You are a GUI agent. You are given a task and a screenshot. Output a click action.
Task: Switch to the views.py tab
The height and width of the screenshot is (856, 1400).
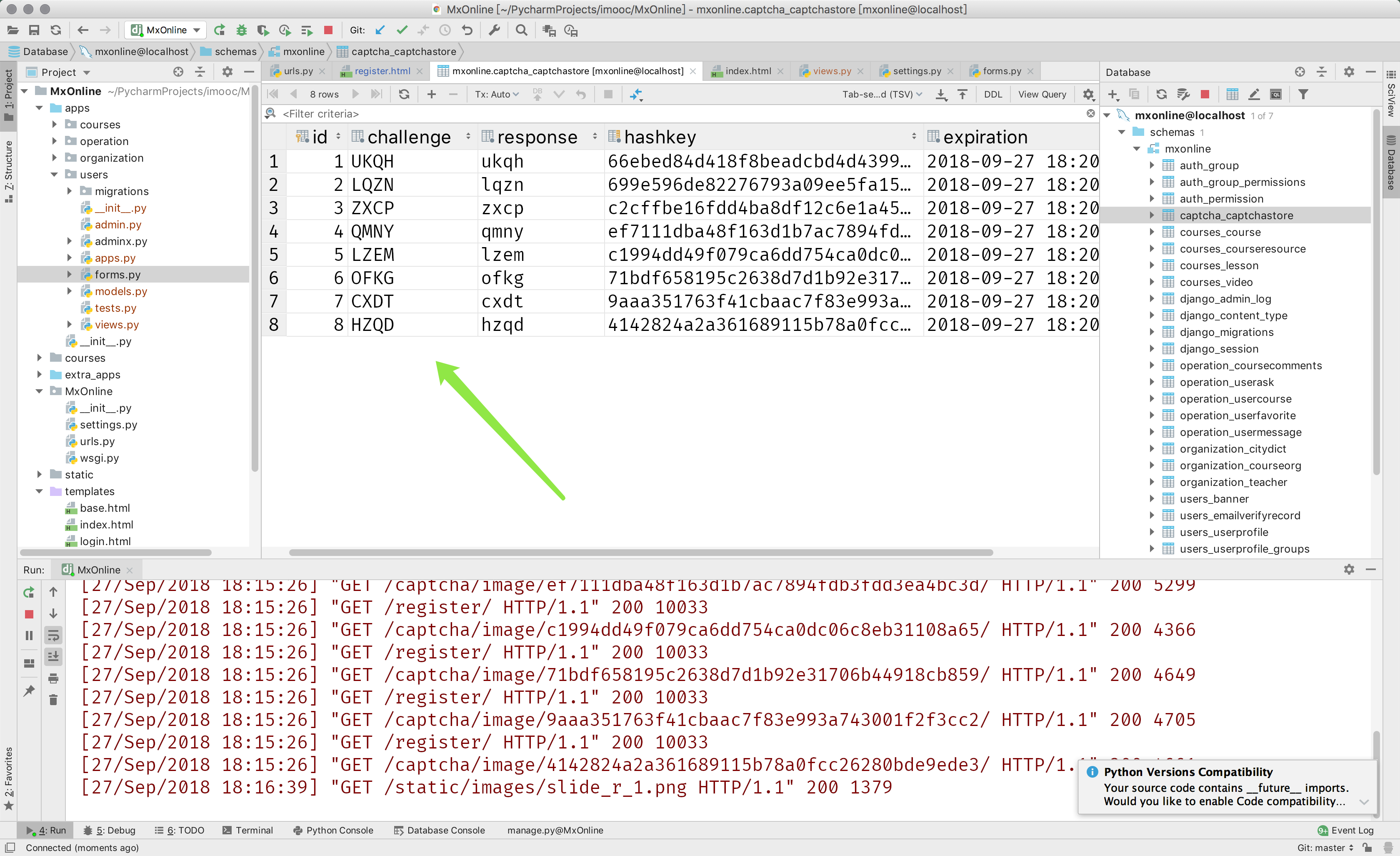831,71
